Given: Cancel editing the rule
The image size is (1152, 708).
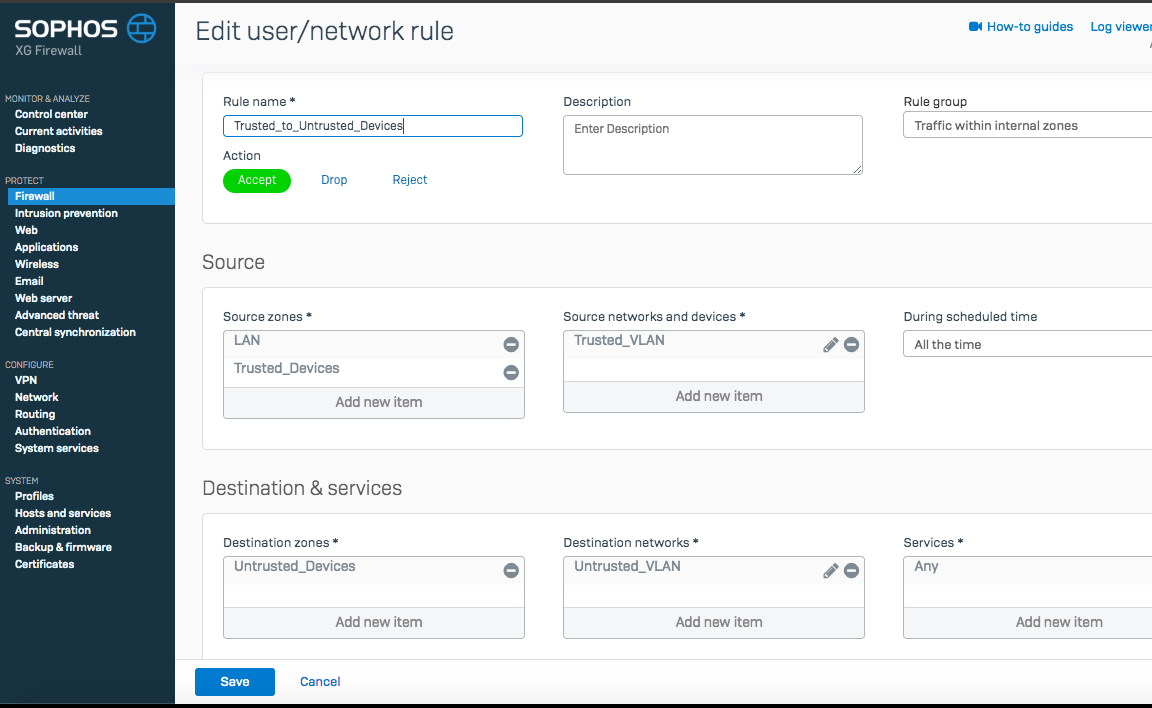Looking at the screenshot, I should pos(320,682).
